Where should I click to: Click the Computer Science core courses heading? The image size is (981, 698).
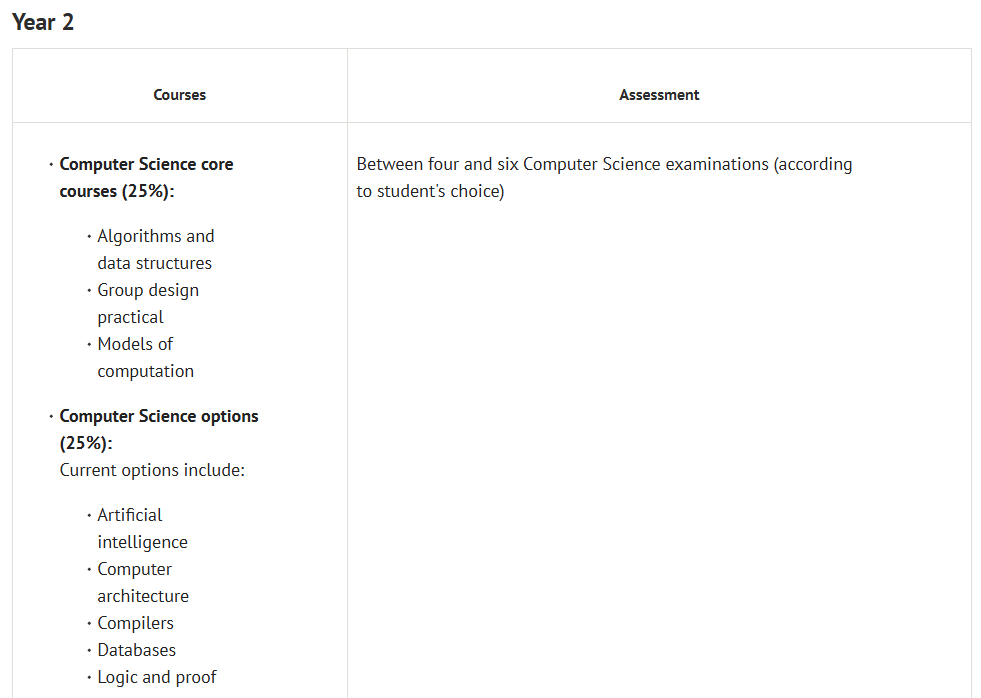coord(146,177)
